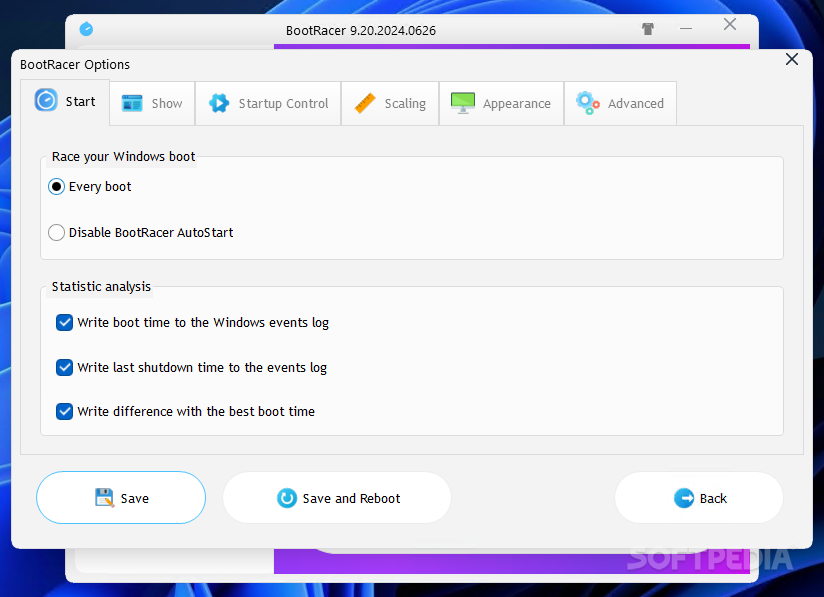Close the BootRacer Options dialog

click(x=792, y=59)
